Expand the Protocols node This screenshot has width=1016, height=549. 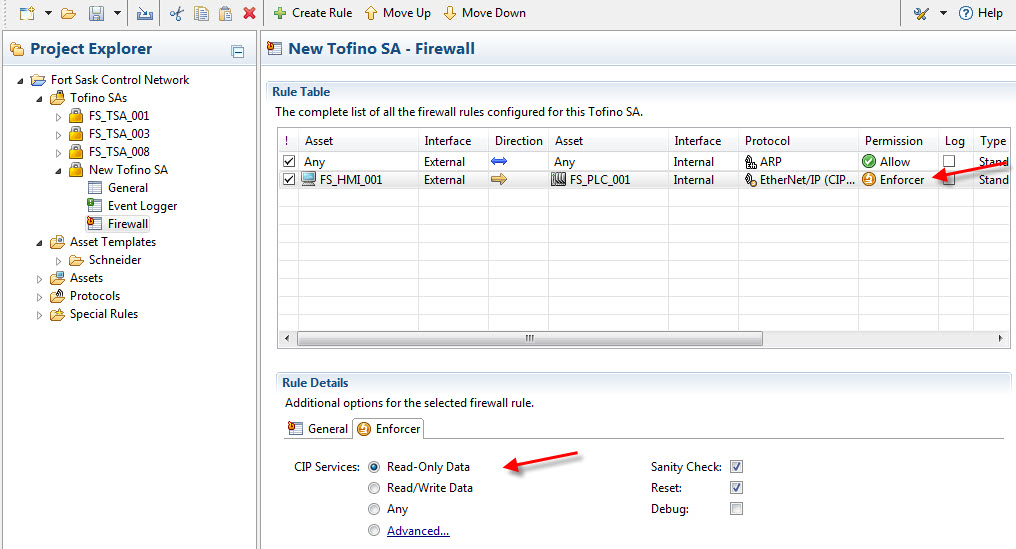tap(39, 297)
